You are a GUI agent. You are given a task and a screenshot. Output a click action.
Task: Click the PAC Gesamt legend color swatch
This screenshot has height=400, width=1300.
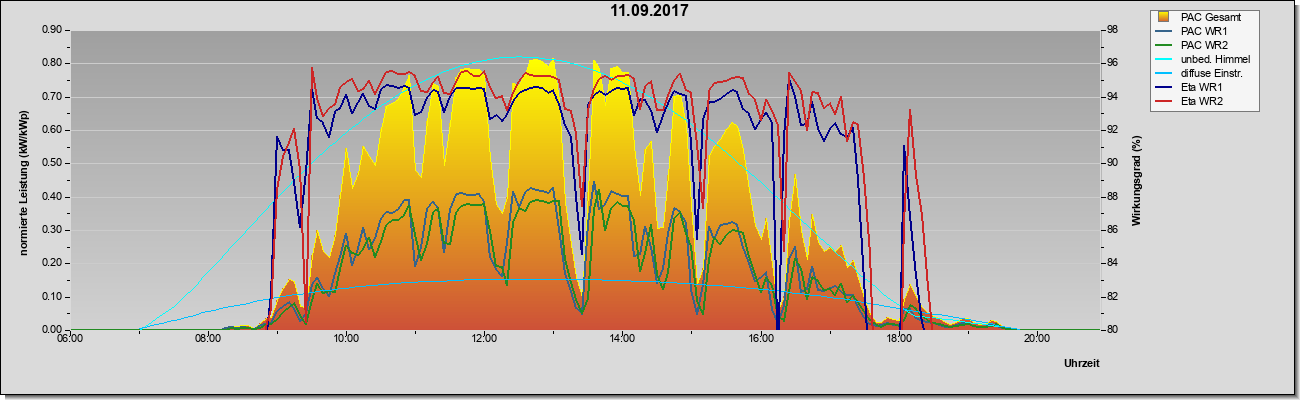(x=1164, y=16)
